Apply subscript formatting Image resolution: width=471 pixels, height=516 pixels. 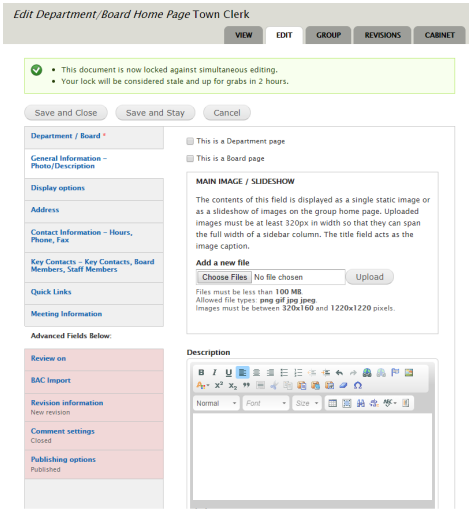(x=233, y=385)
